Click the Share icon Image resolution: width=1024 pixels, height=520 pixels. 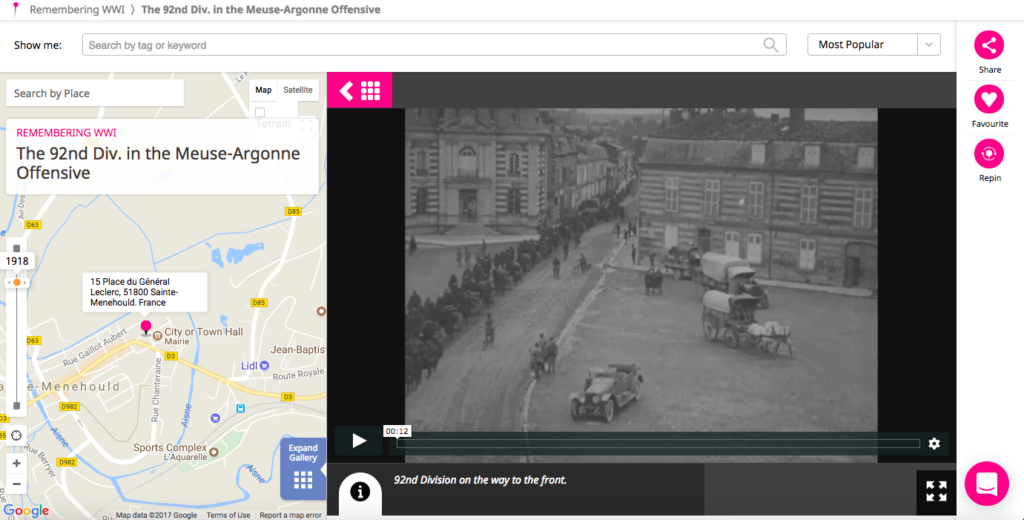tap(989, 45)
